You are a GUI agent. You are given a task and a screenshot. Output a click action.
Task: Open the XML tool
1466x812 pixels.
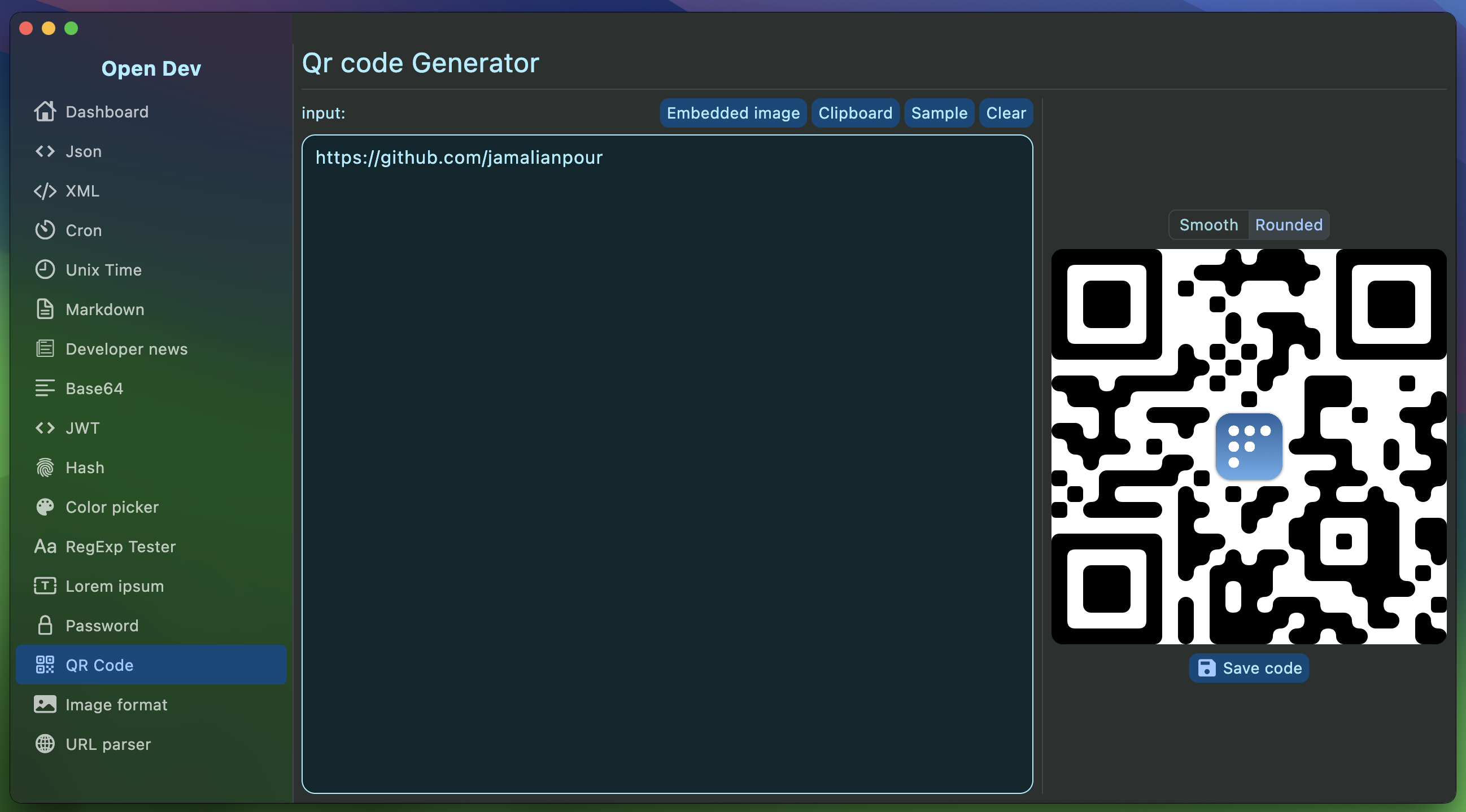click(151, 191)
